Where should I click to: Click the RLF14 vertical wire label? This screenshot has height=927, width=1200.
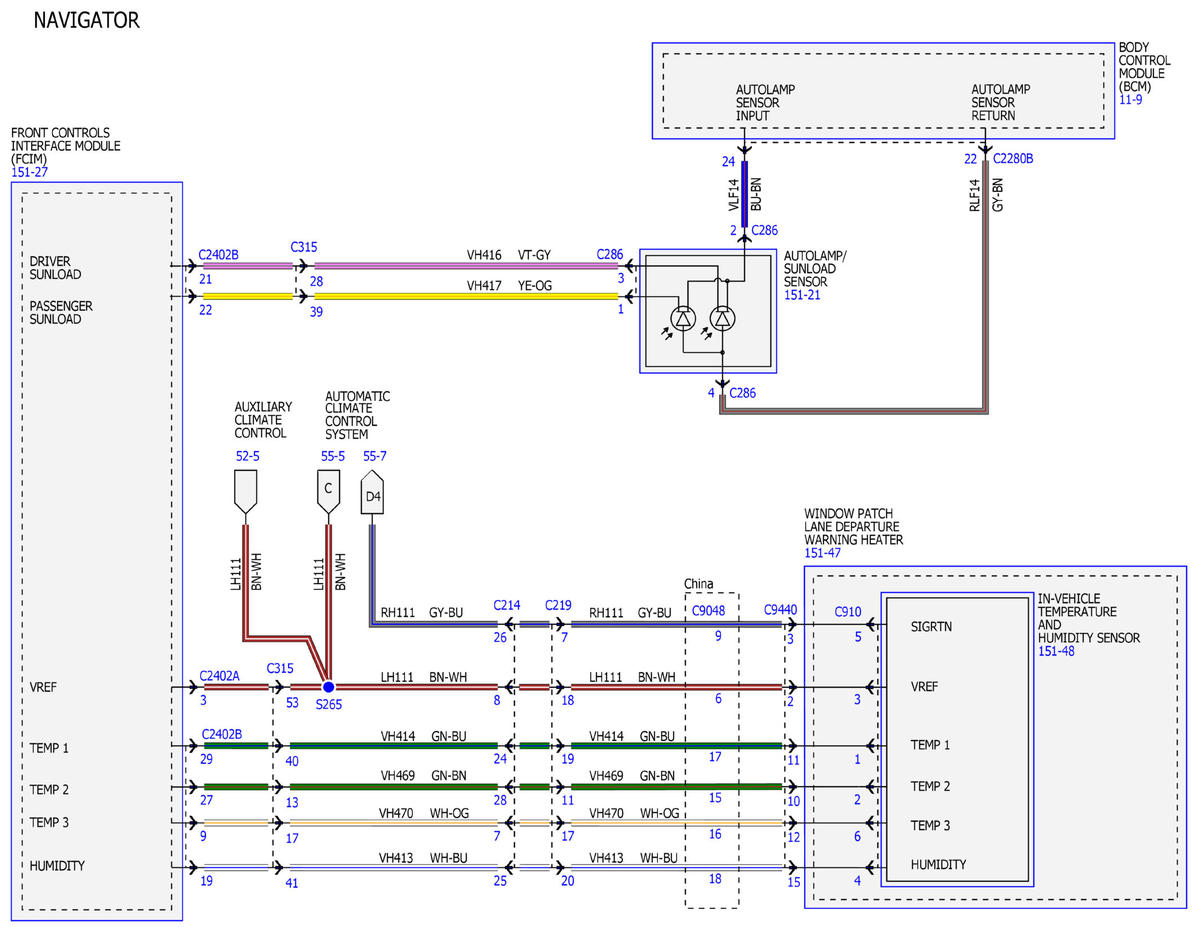975,193
